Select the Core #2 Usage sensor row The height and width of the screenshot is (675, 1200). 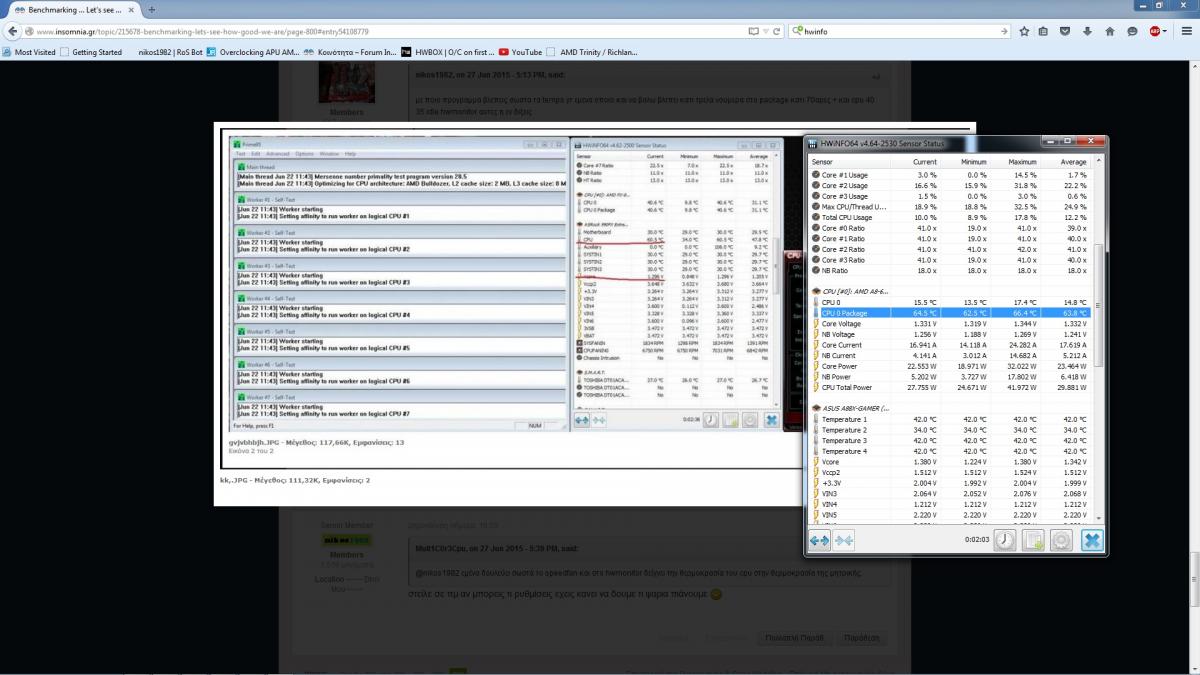(948, 186)
